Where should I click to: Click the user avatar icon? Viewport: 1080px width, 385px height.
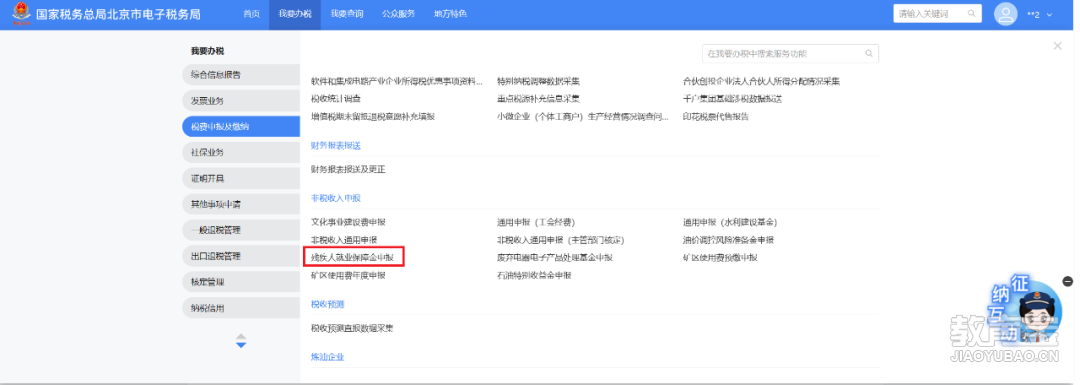click(1006, 14)
